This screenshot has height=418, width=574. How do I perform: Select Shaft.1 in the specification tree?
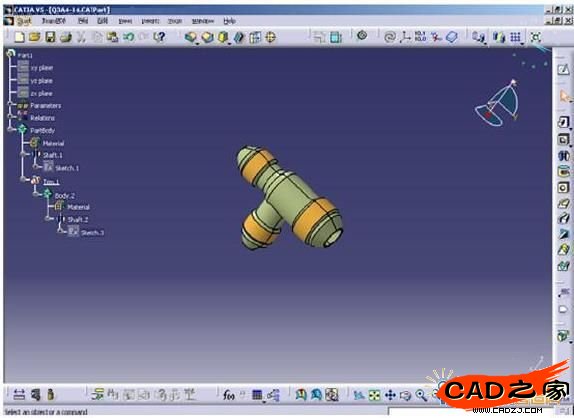(x=52, y=155)
